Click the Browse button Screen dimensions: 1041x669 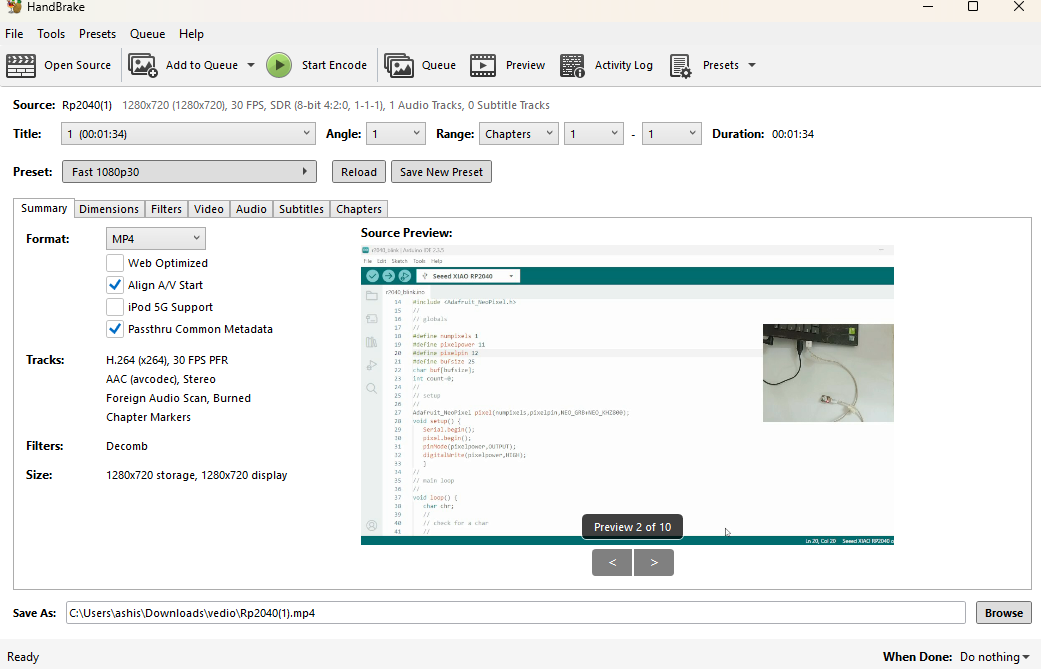pos(1004,613)
